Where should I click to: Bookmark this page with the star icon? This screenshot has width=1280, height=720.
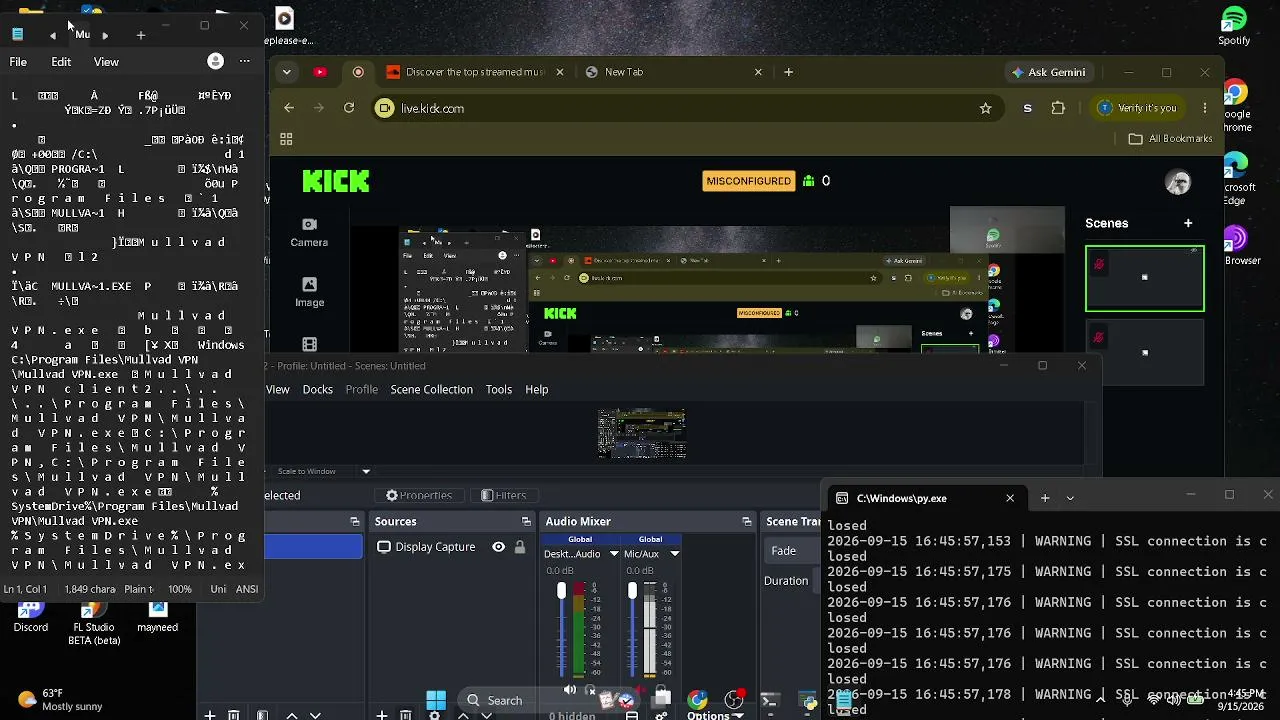click(x=985, y=108)
